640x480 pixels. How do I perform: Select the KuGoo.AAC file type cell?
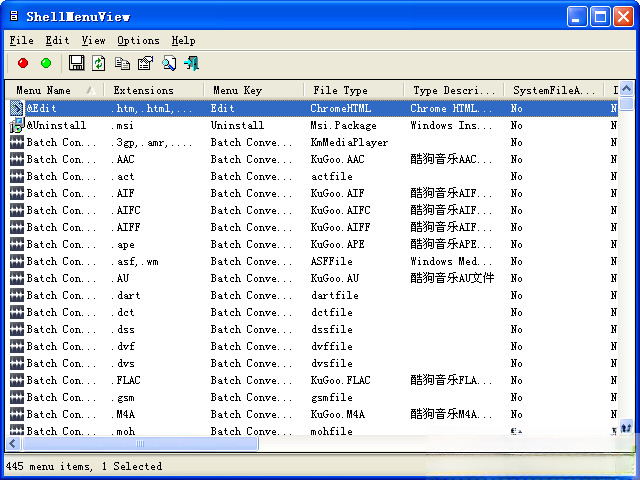[x=338, y=159]
